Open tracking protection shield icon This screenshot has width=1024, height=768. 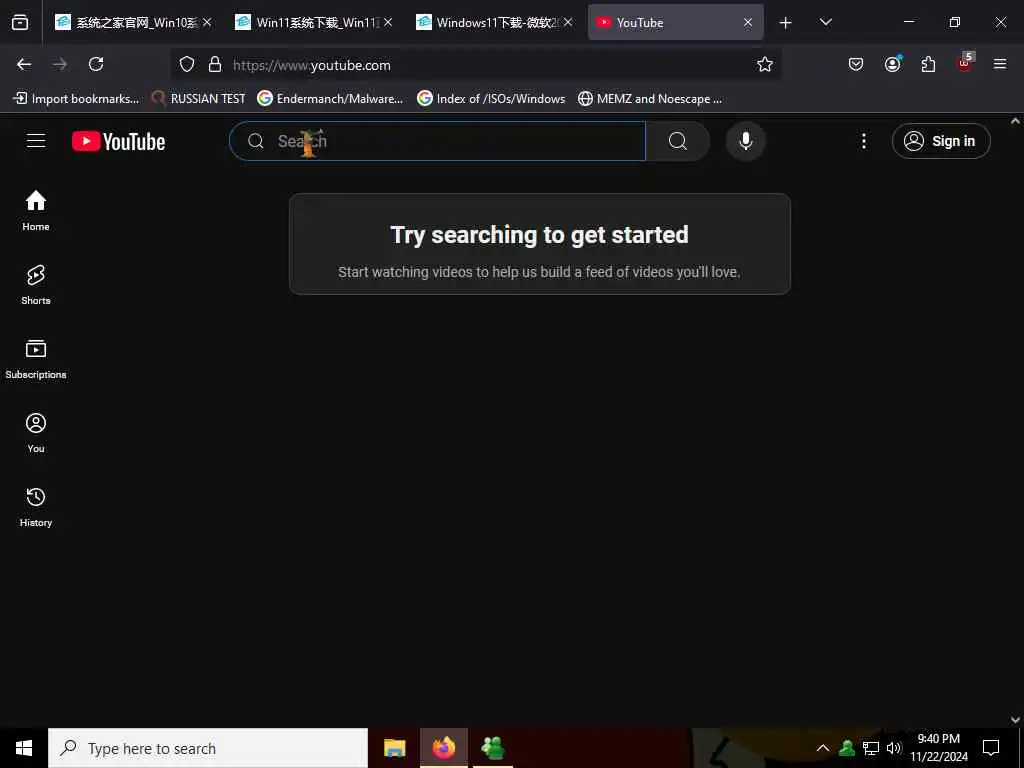coord(187,64)
